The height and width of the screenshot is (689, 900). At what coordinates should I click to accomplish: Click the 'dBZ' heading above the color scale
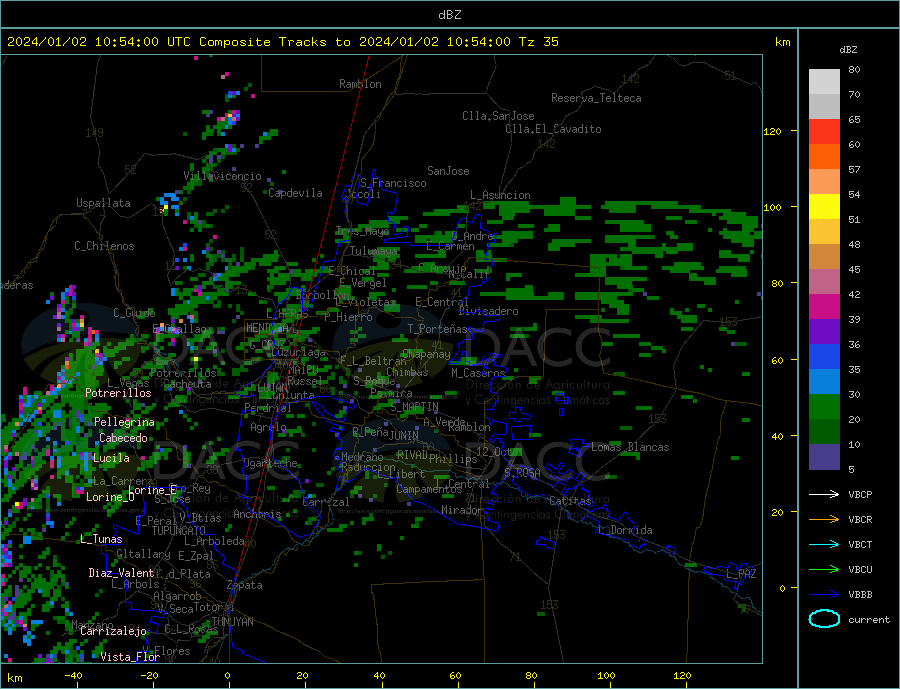click(x=848, y=50)
